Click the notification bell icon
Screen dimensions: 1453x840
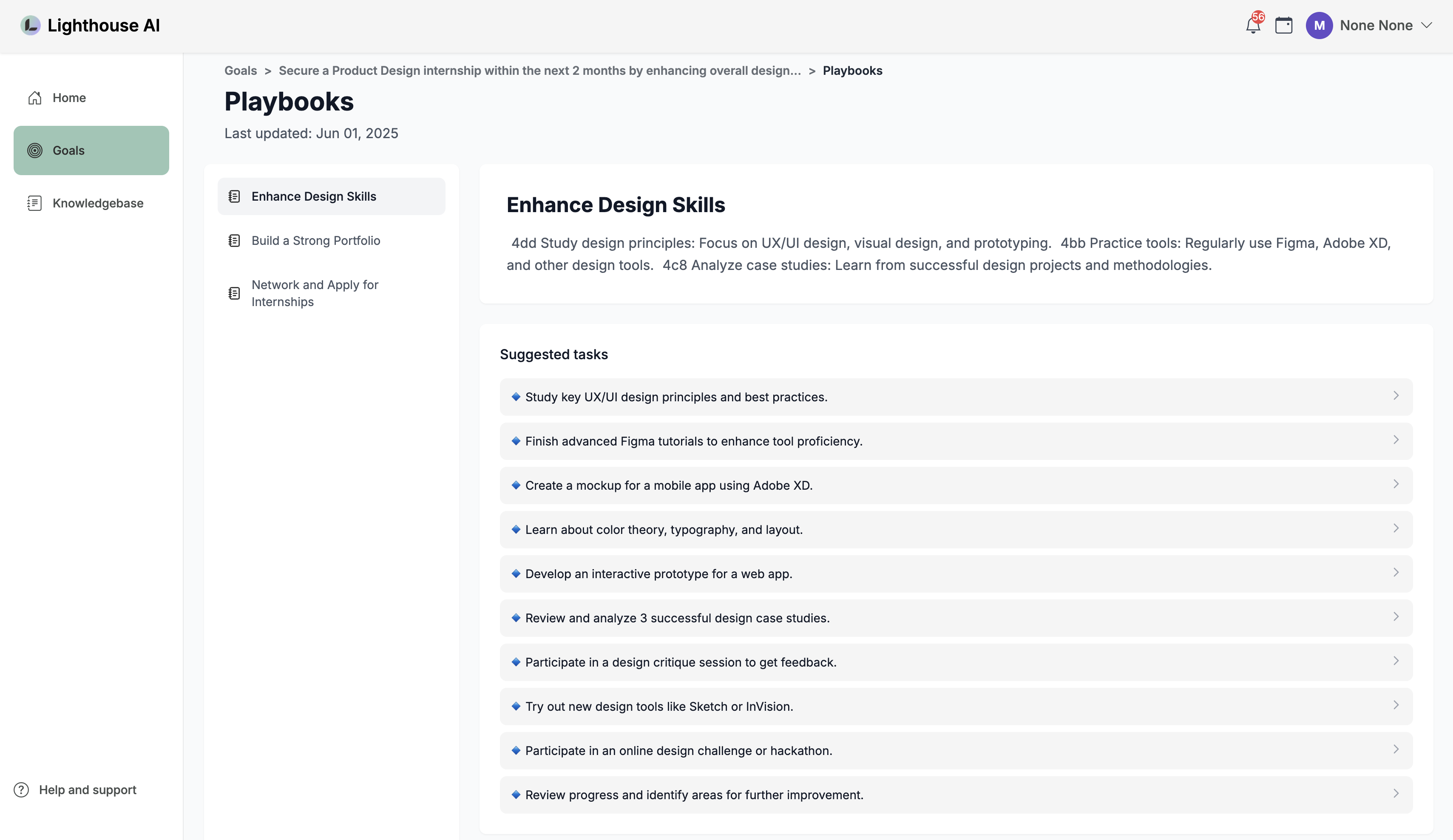pyautogui.click(x=1252, y=26)
